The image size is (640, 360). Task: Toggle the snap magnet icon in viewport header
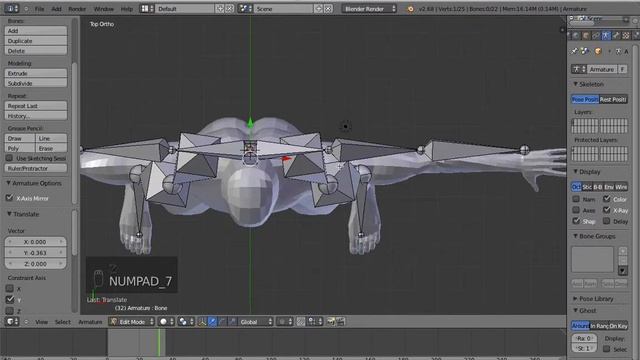coord(300,322)
